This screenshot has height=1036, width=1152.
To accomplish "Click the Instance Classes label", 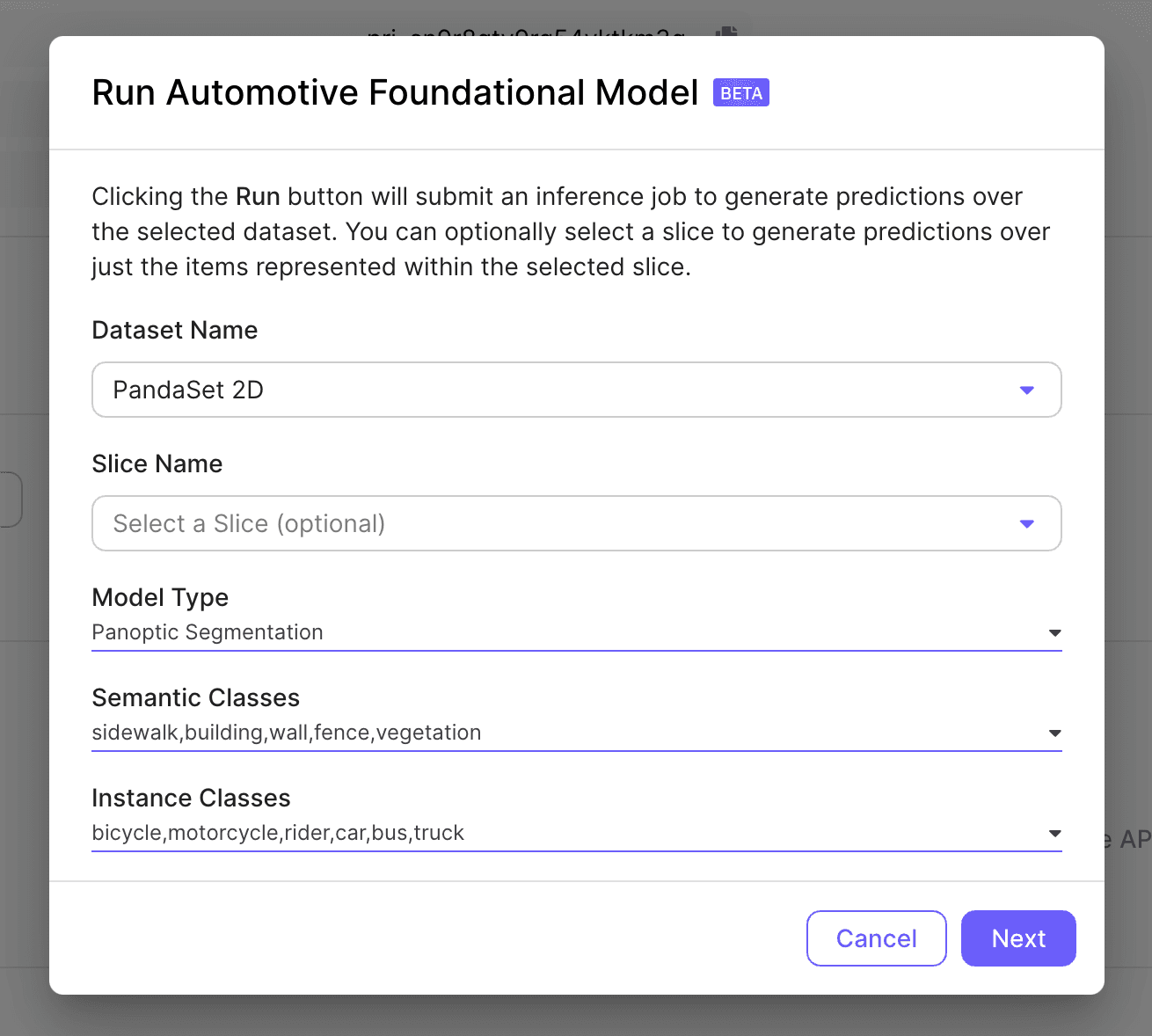I will click(191, 799).
